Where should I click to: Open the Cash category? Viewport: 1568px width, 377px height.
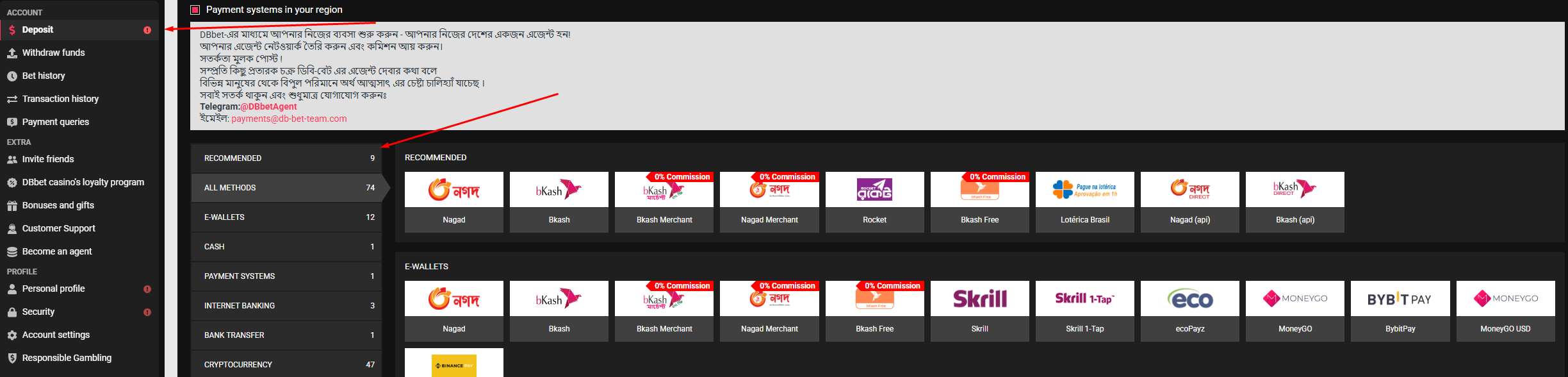click(286, 247)
